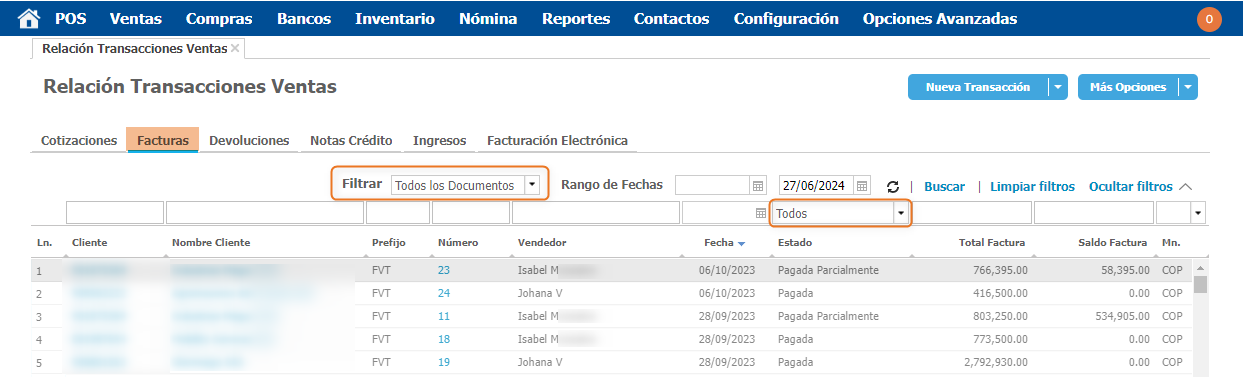Click the Ocultar filtros link
Screen dimensions: 1243x377
(x=1130, y=187)
